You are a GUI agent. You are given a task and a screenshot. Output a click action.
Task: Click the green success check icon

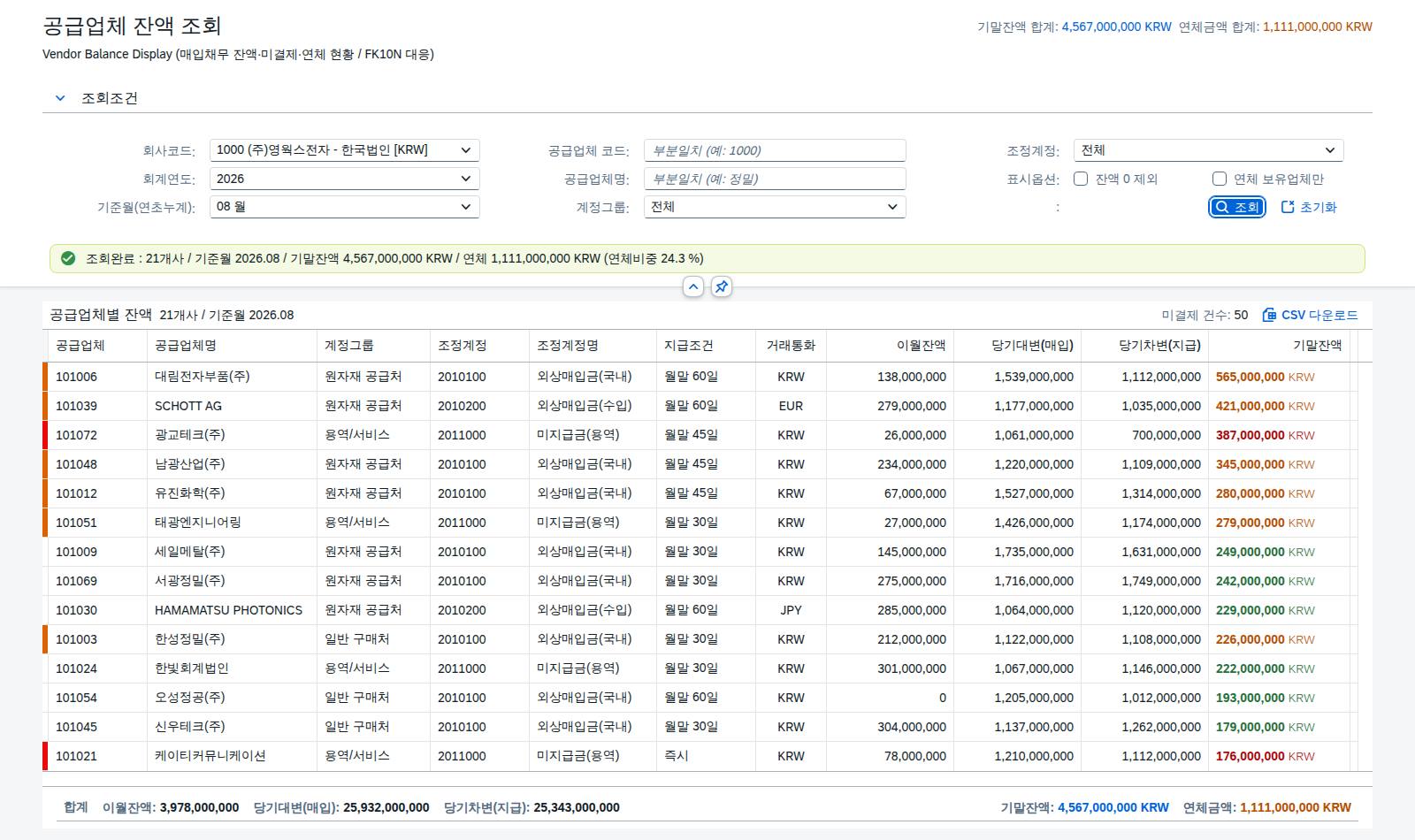coord(68,258)
